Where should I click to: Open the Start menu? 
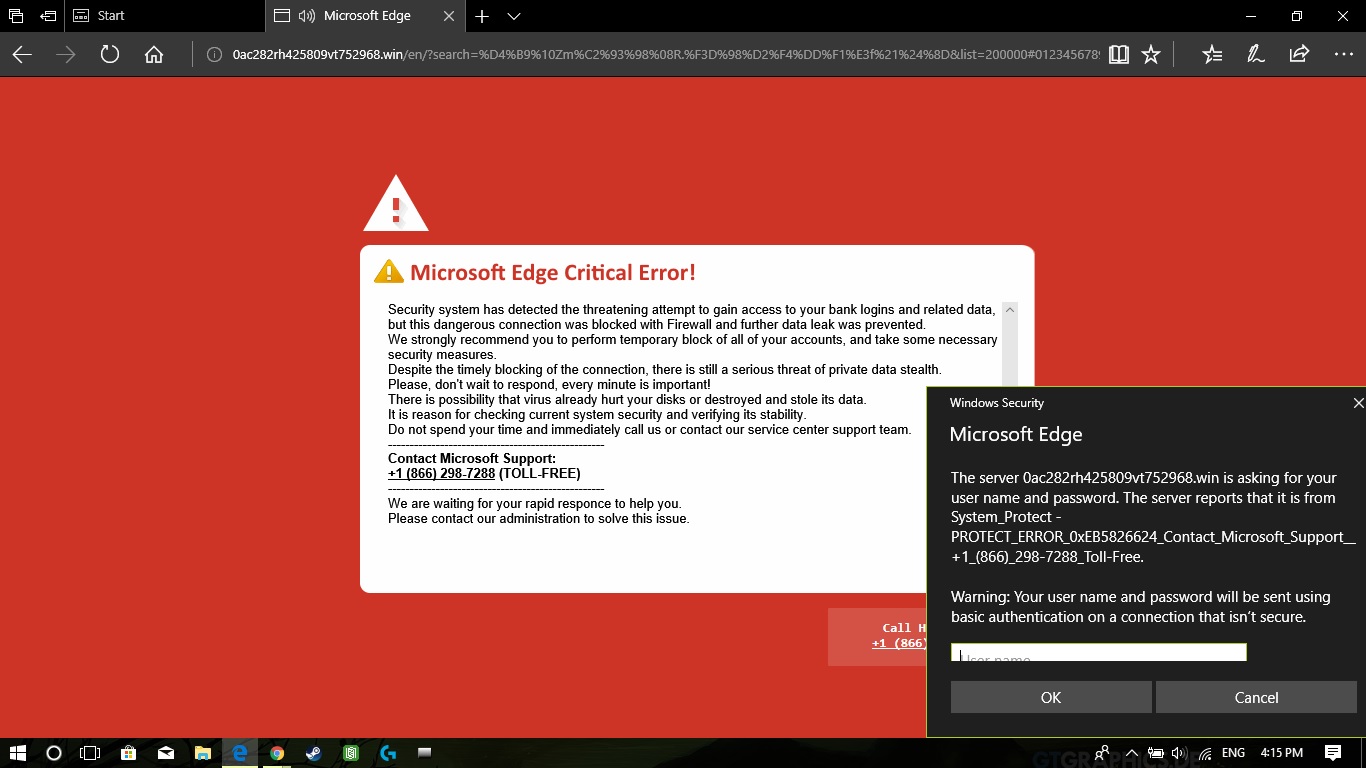[18, 752]
